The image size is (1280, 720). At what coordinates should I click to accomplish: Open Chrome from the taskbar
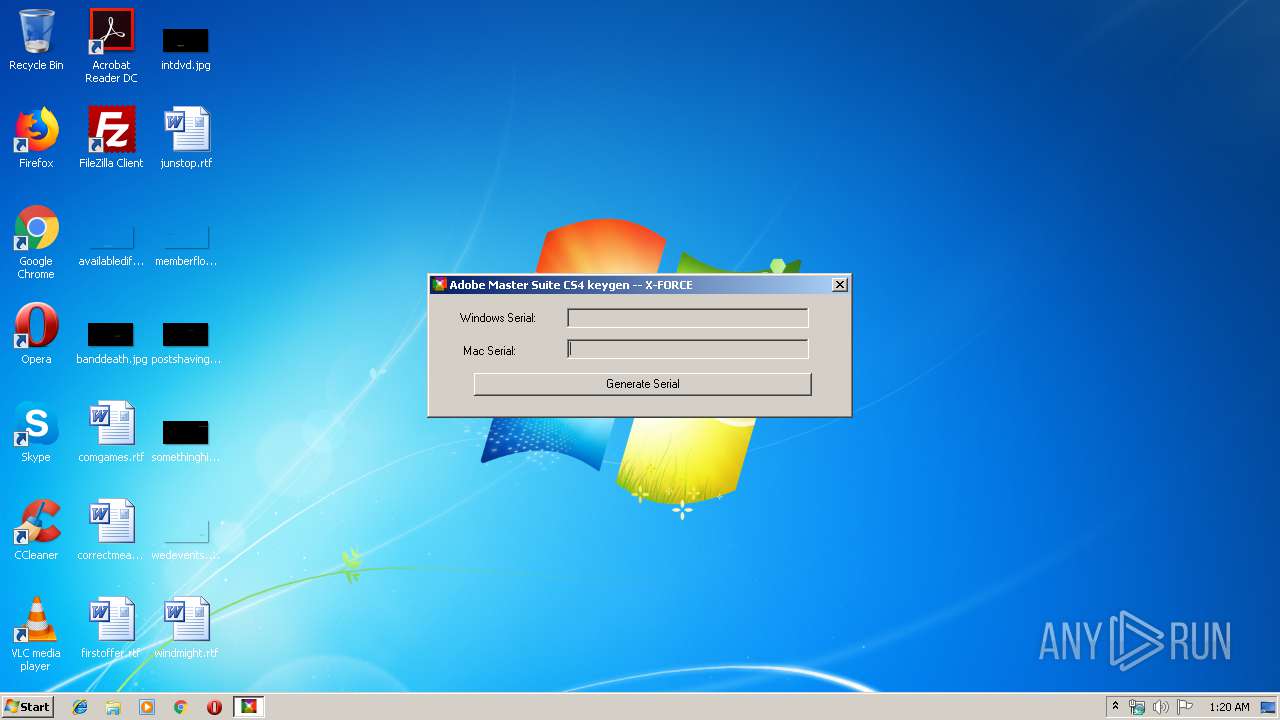pos(181,707)
